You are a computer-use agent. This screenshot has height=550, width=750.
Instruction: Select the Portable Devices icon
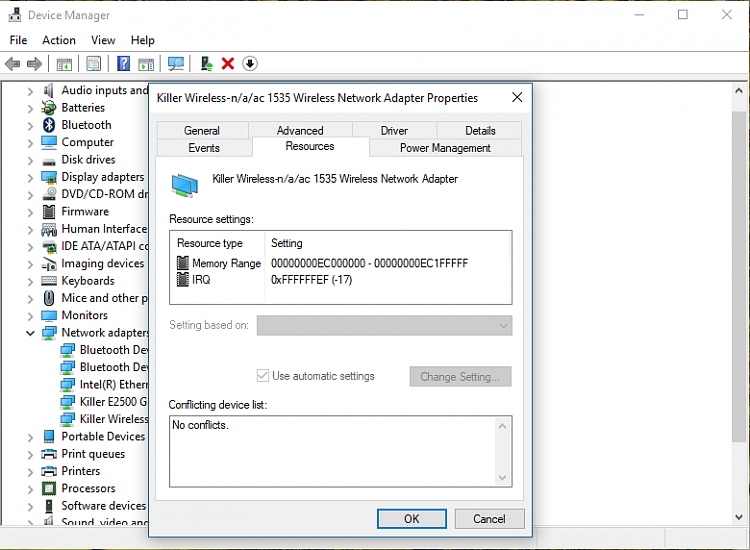49,436
